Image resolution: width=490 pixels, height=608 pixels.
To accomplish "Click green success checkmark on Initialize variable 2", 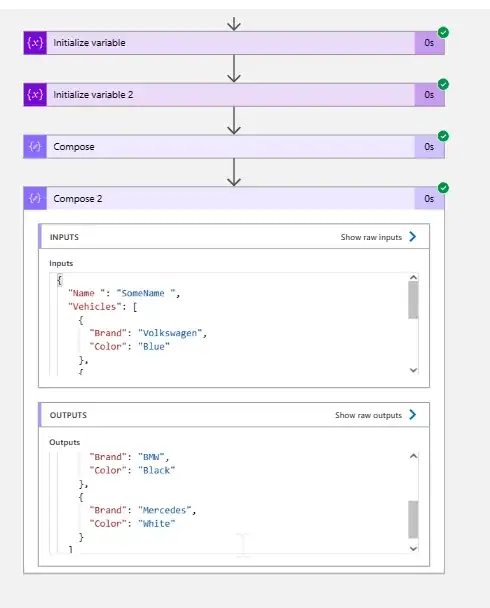I will click(x=443, y=84).
